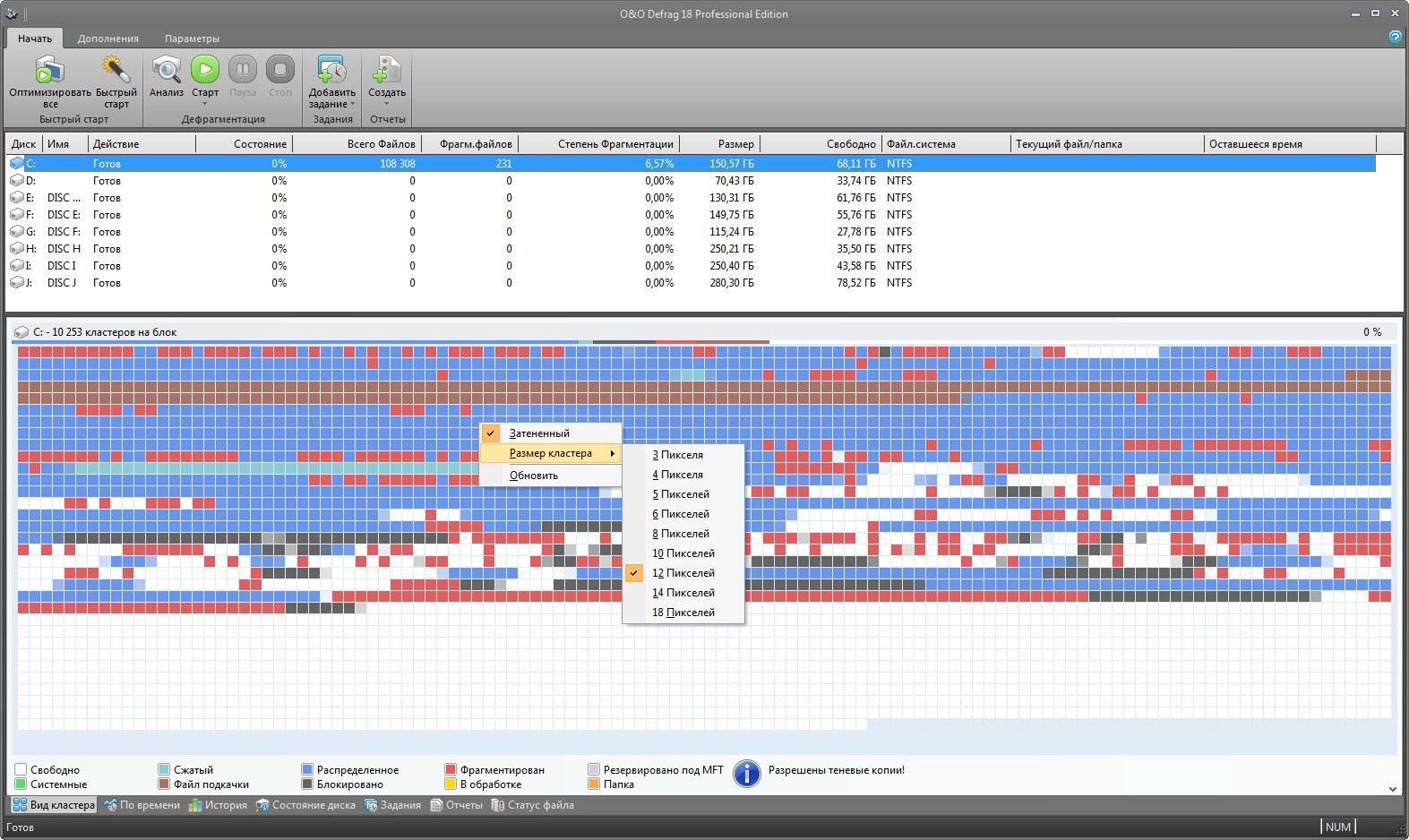Sort by Свободно column header
1409x840 pixels.
[x=821, y=144]
